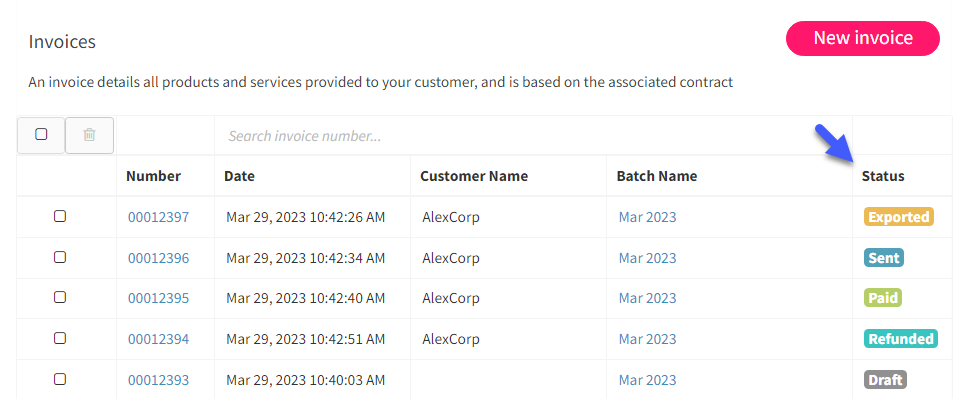The width and height of the screenshot is (964, 399).
Task: Click the green Paid status badge
Action: pos(883,298)
